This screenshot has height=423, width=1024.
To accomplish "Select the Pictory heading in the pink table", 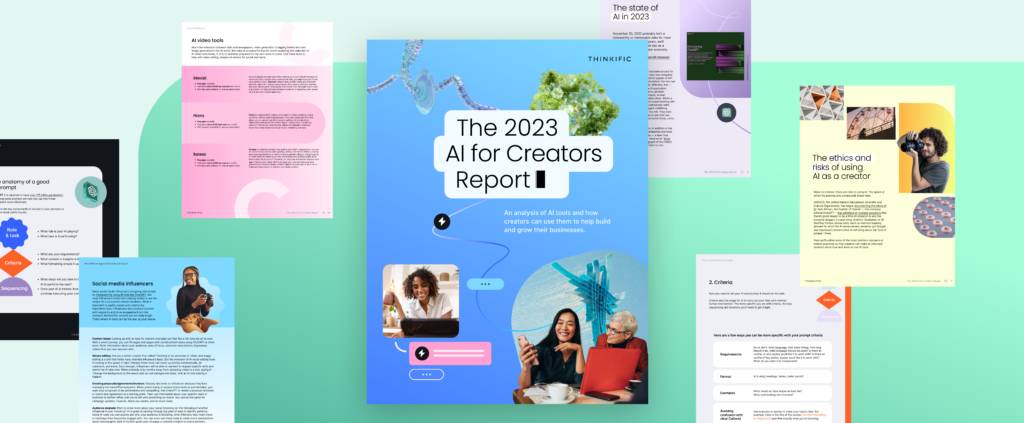I will coord(199,116).
